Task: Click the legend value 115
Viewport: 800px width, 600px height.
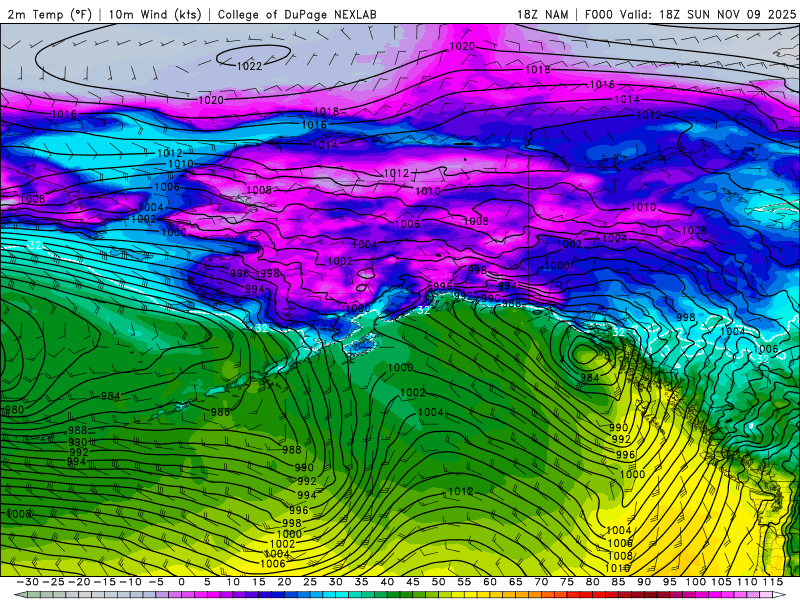Action: [x=772, y=582]
